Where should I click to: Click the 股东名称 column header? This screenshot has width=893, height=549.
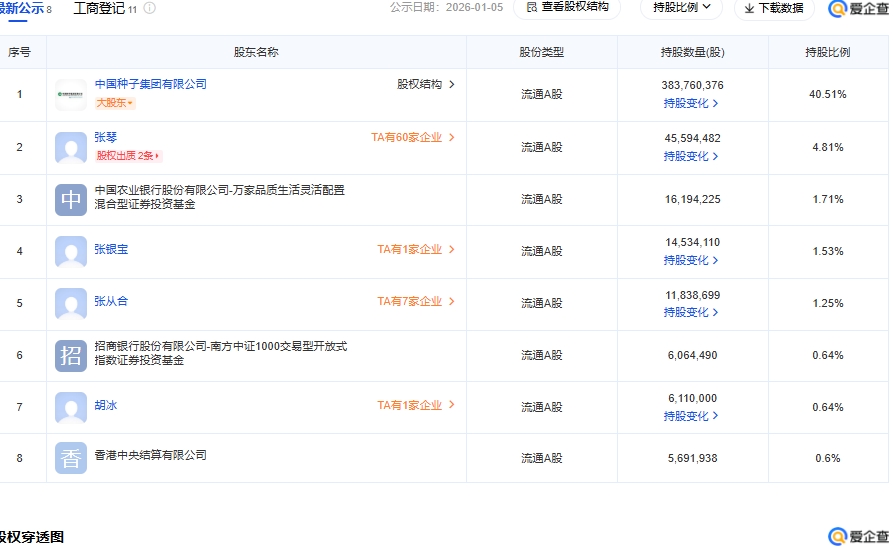pos(256,52)
